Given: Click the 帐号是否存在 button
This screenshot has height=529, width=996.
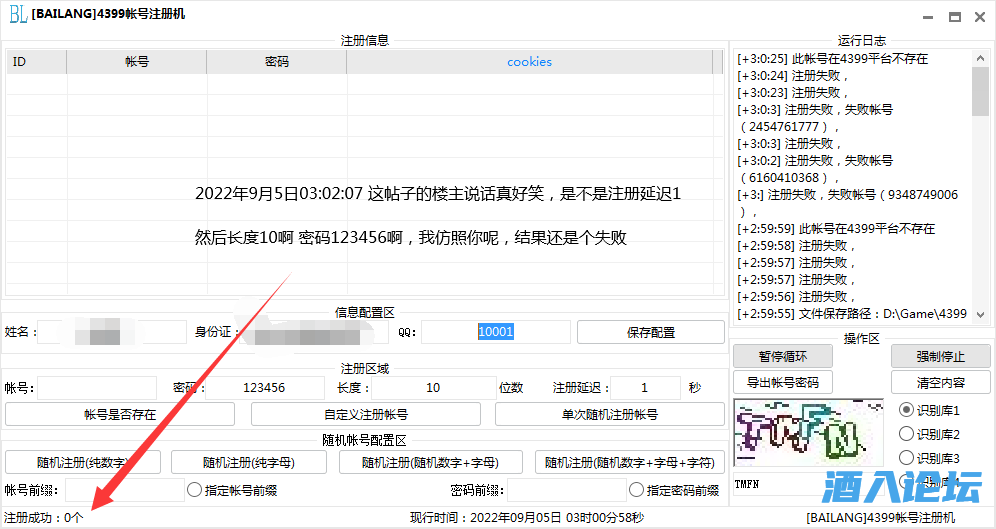Looking at the screenshot, I should (120, 415).
